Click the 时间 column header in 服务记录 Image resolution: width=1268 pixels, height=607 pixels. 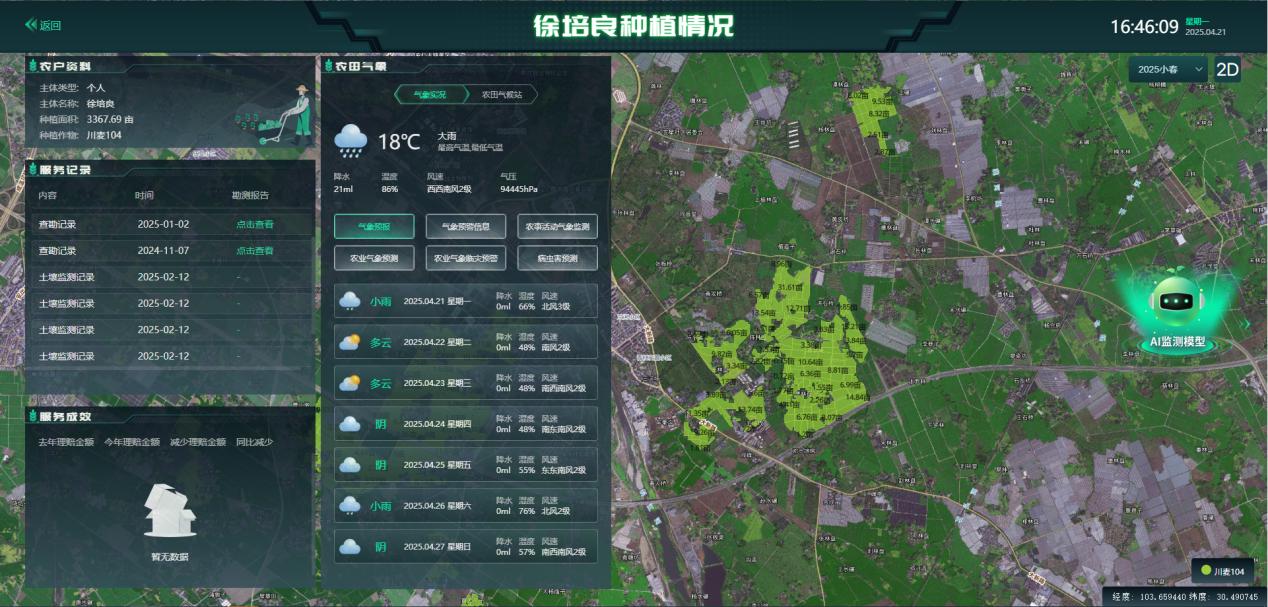coord(144,195)
